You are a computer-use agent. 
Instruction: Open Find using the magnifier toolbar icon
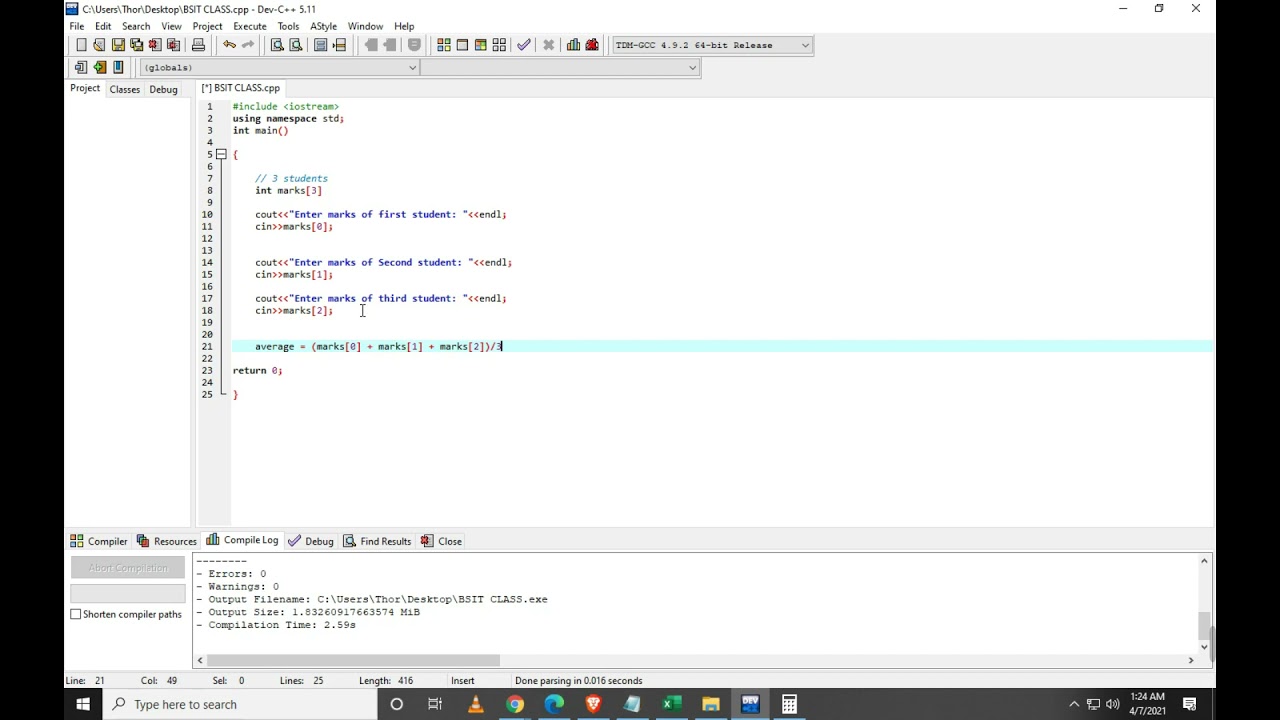click(277, 45)
